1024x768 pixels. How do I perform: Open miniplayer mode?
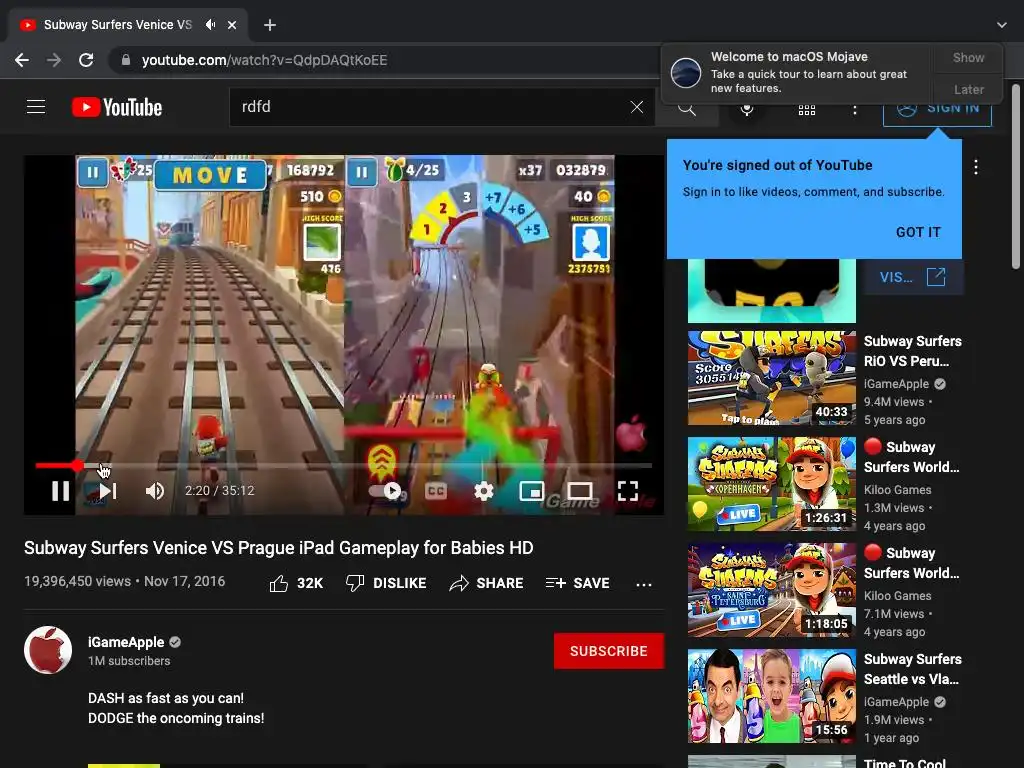click(532, 490)
